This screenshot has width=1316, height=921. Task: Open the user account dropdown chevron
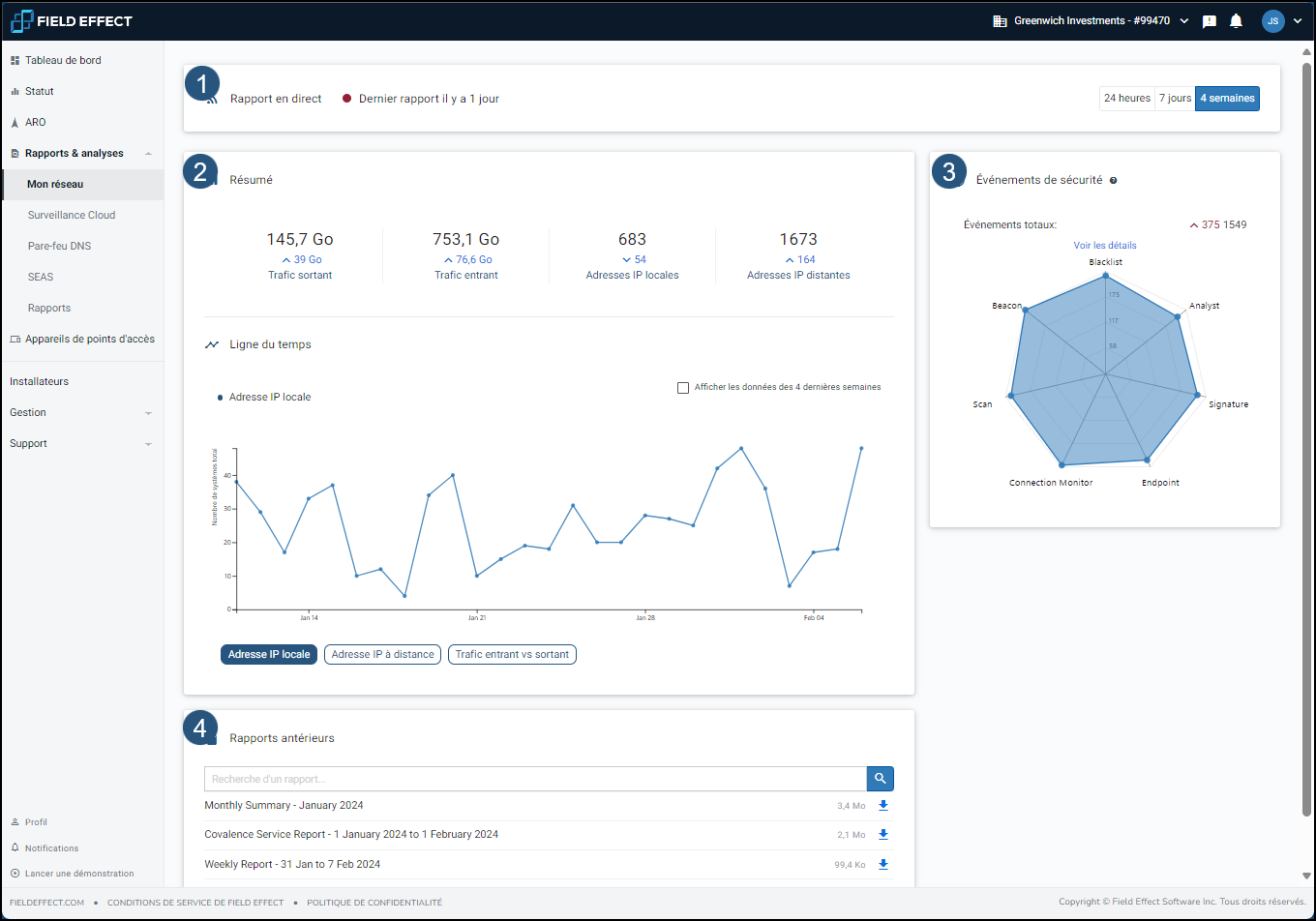pyautogui.click(x=1298, y=21)
